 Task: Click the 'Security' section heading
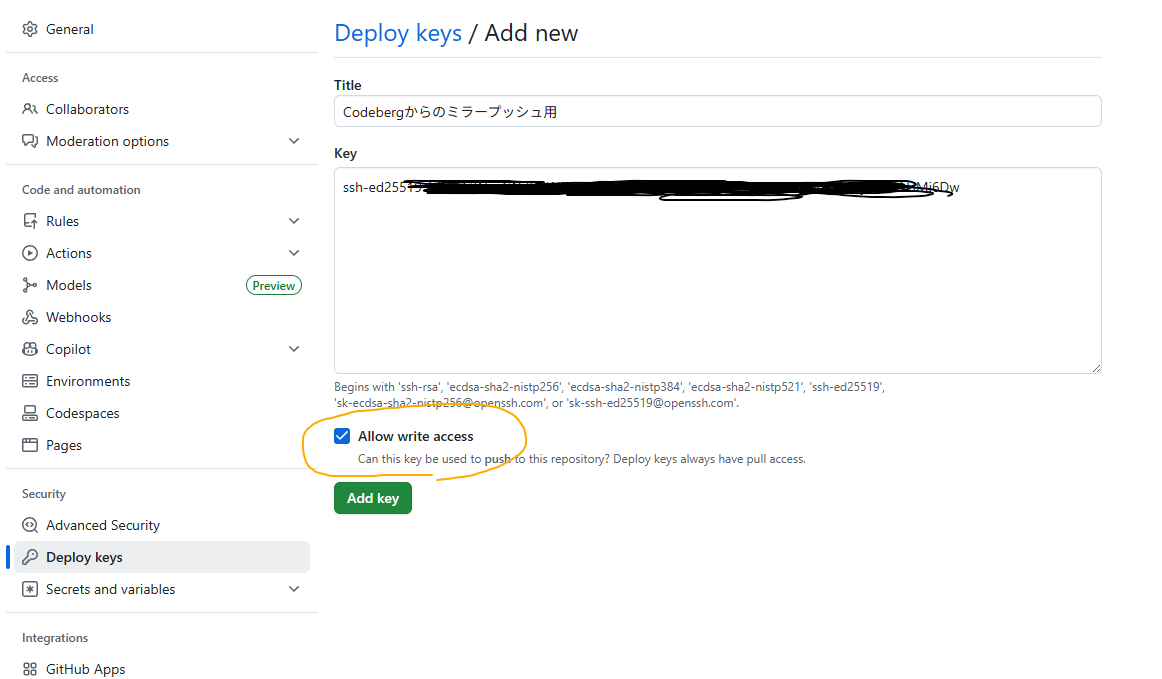(44, 494)
